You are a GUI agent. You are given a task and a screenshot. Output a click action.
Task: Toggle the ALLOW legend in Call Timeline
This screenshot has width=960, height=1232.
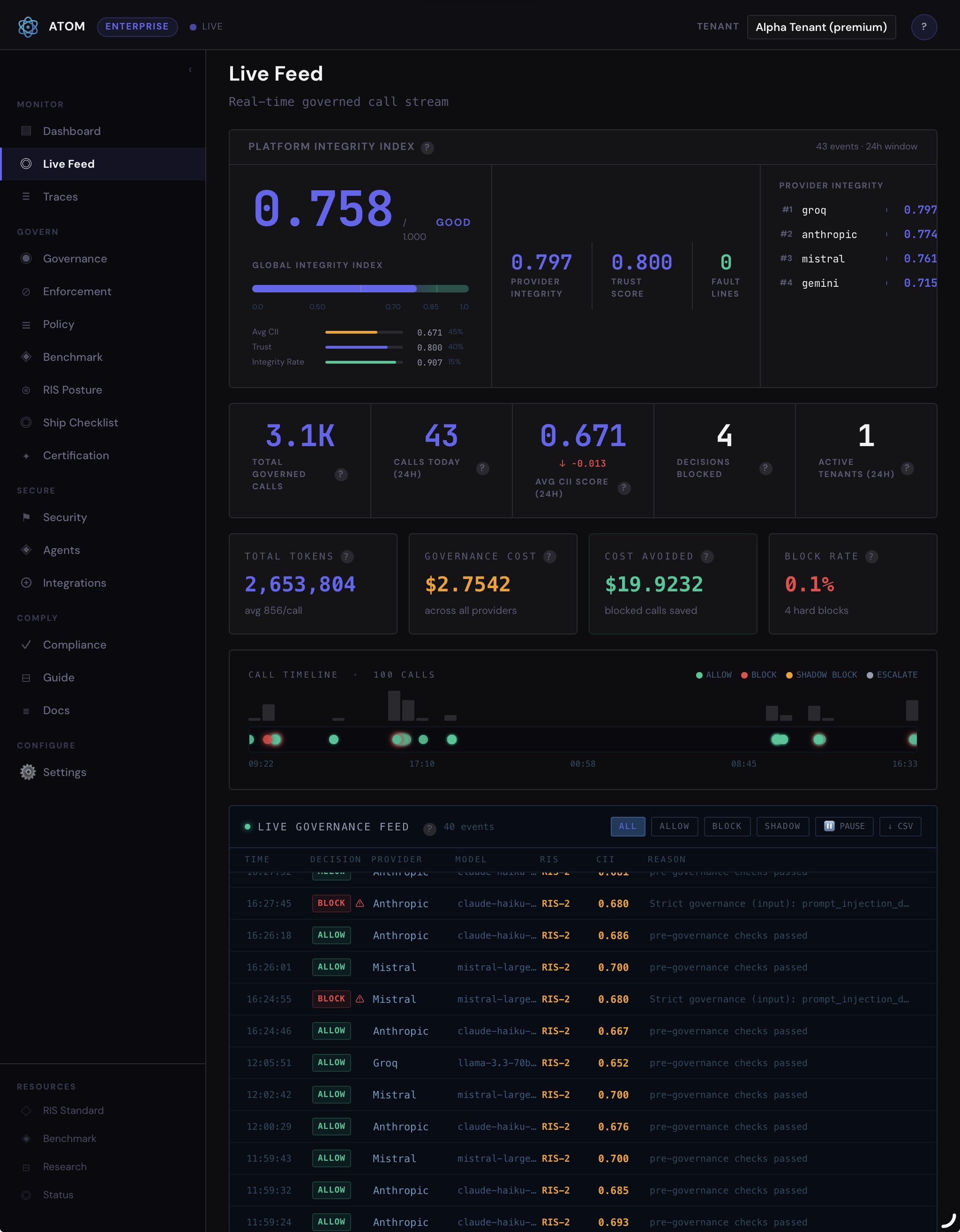714,675
